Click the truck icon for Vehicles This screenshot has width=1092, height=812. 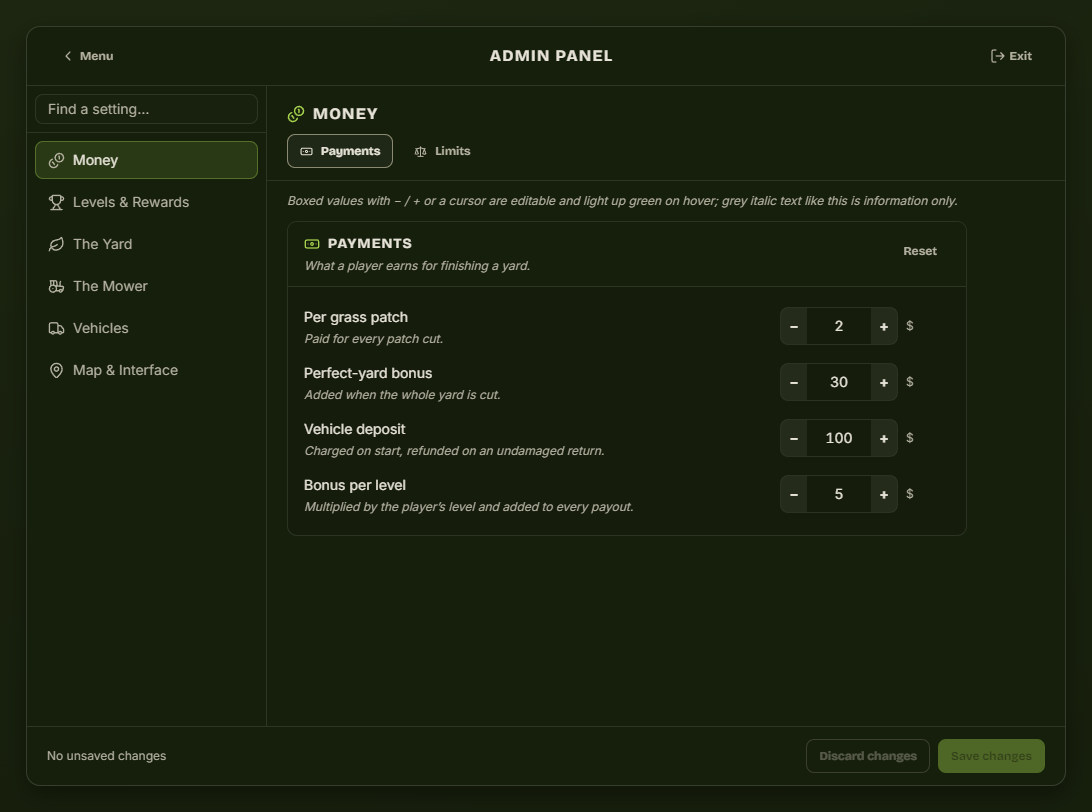[56, 328]
